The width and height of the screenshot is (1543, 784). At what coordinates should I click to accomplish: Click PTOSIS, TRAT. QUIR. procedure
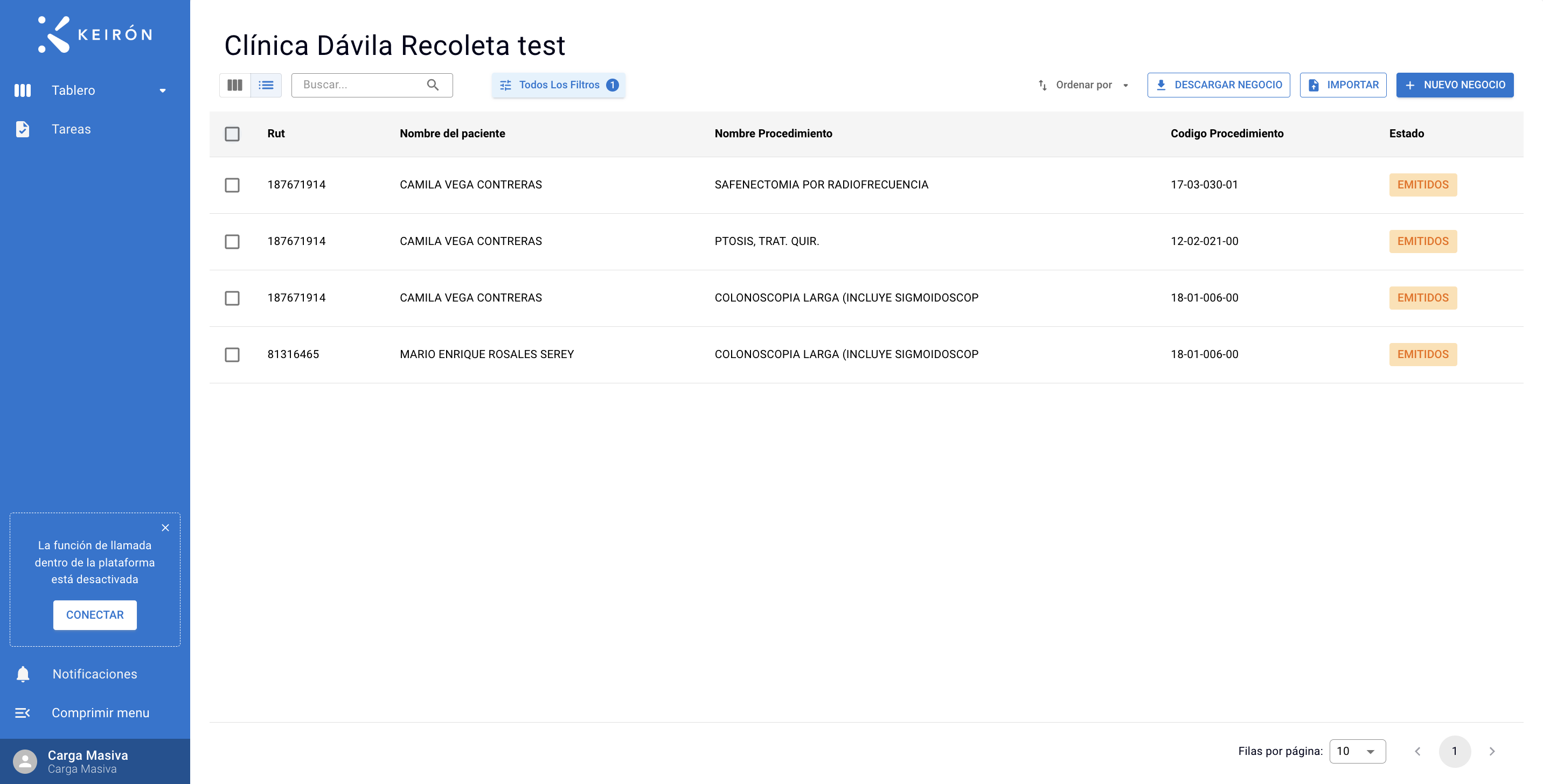[767, 241]
